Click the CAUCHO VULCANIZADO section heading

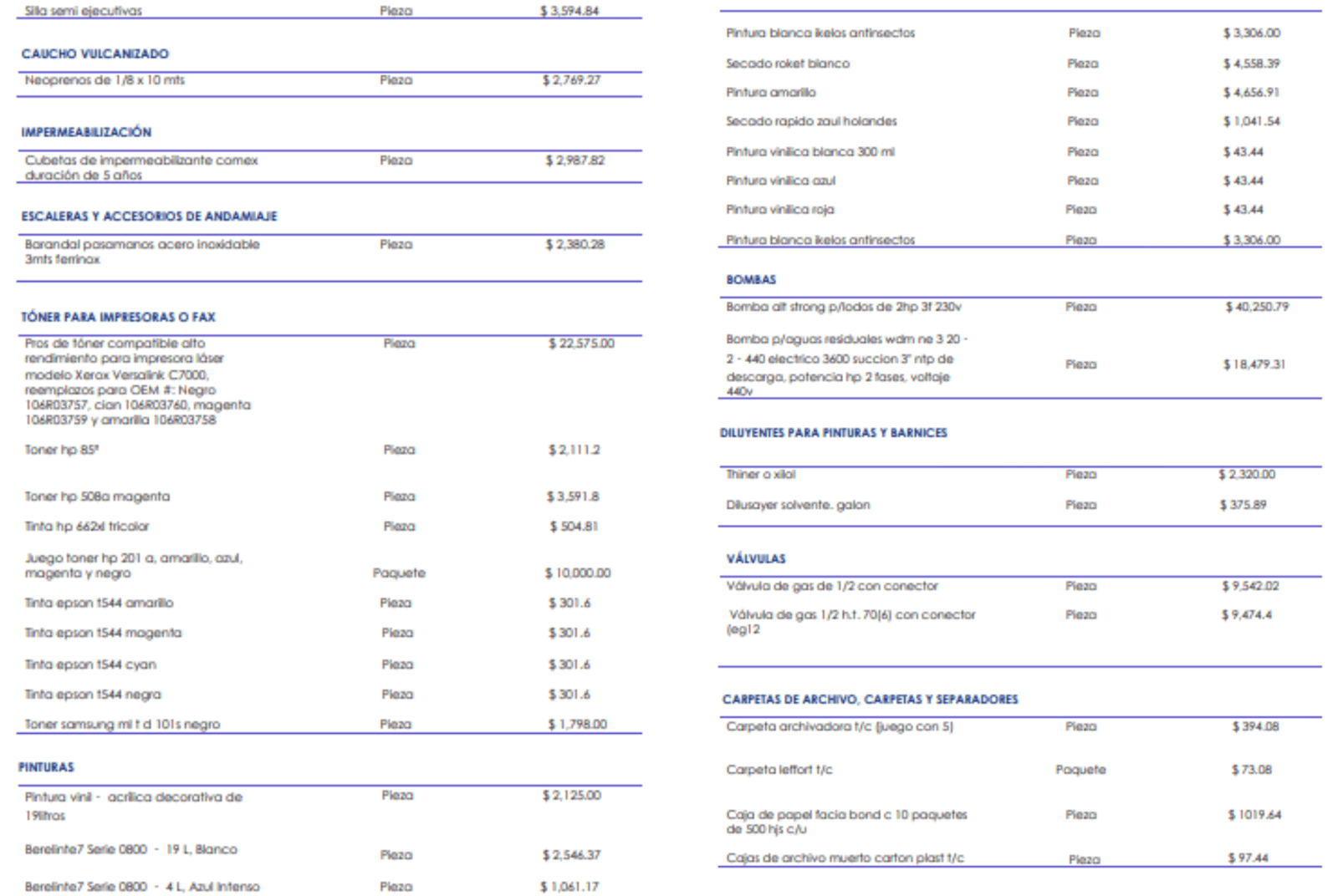[94, 53]
